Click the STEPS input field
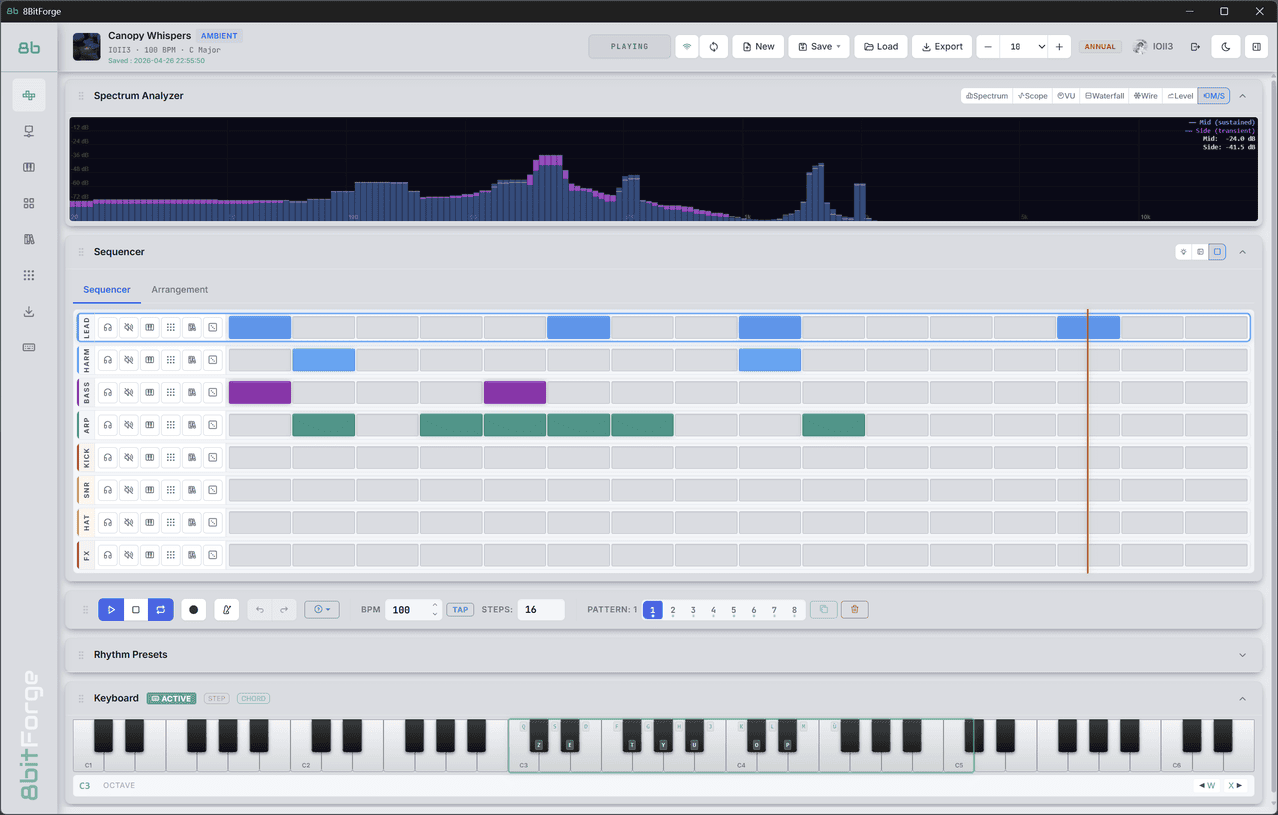The image size is (1278, 815). (x=541, y=609)
